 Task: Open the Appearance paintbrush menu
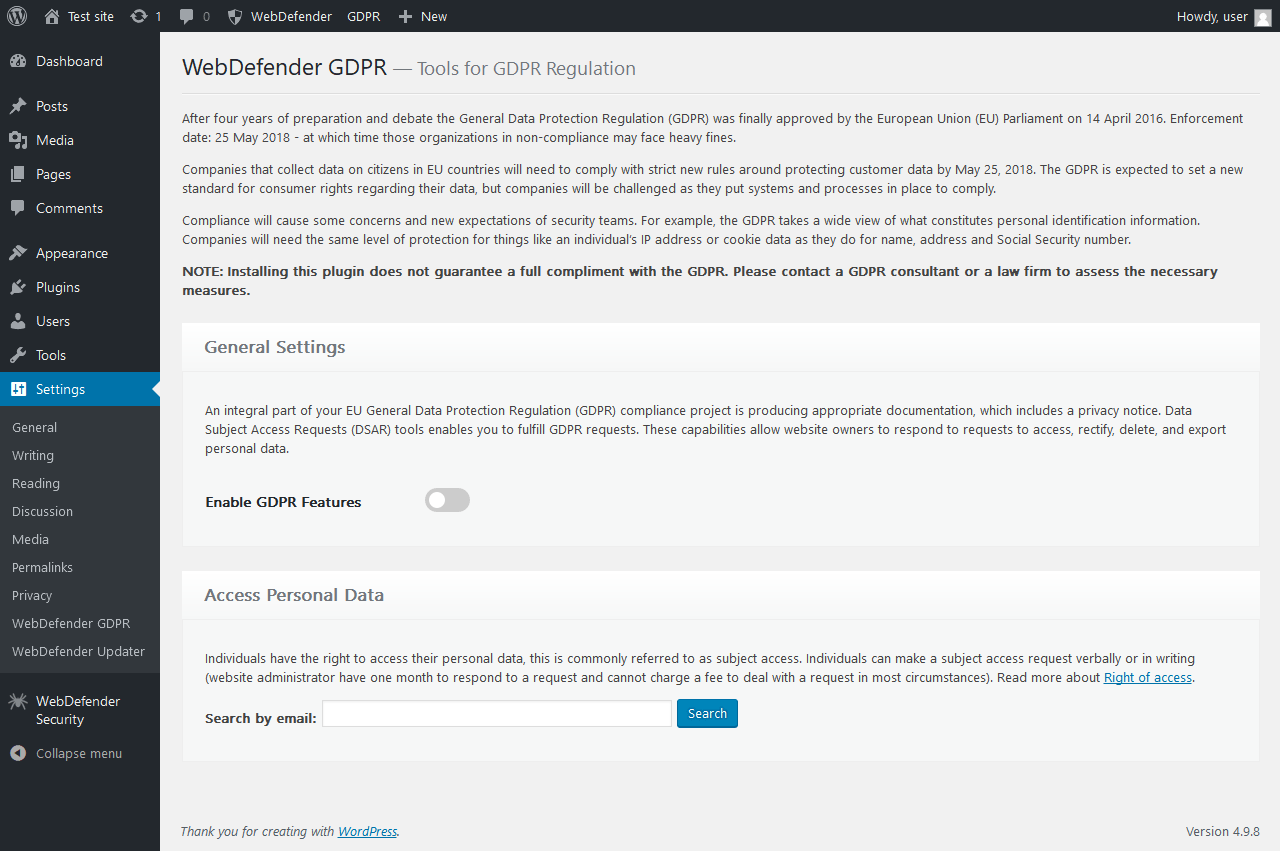pyautogui.click(x=71, y=253)
